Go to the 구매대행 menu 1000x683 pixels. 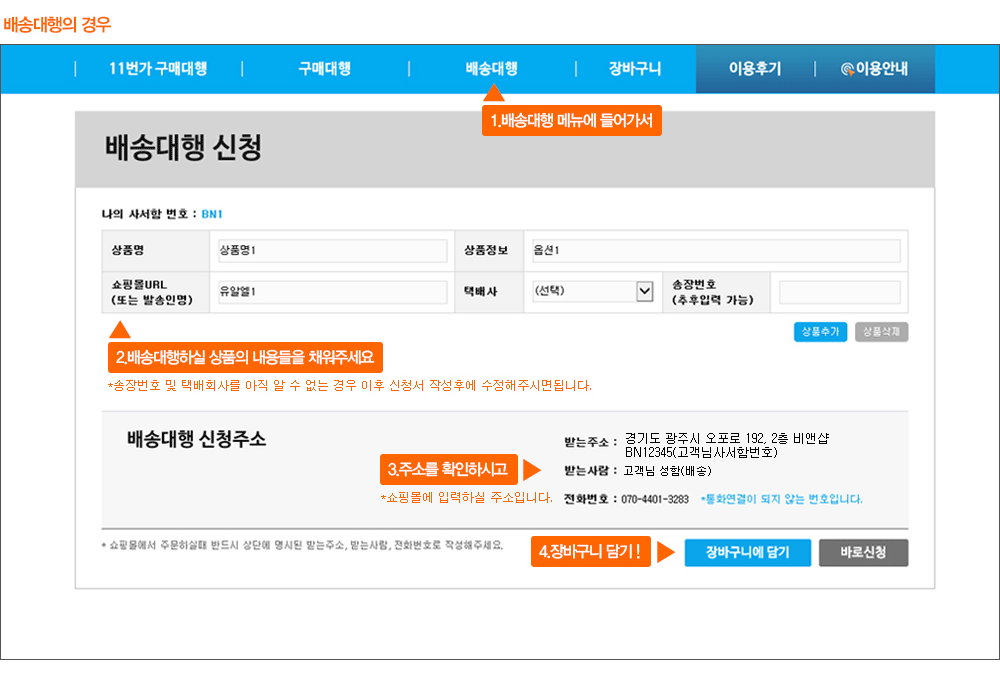[324, 69]
